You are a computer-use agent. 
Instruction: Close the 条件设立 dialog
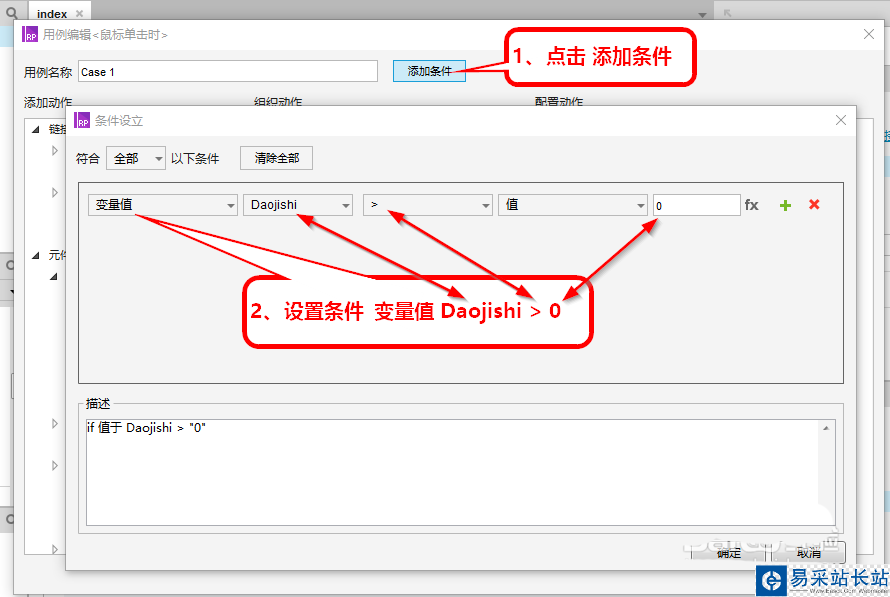coord(841,120)
